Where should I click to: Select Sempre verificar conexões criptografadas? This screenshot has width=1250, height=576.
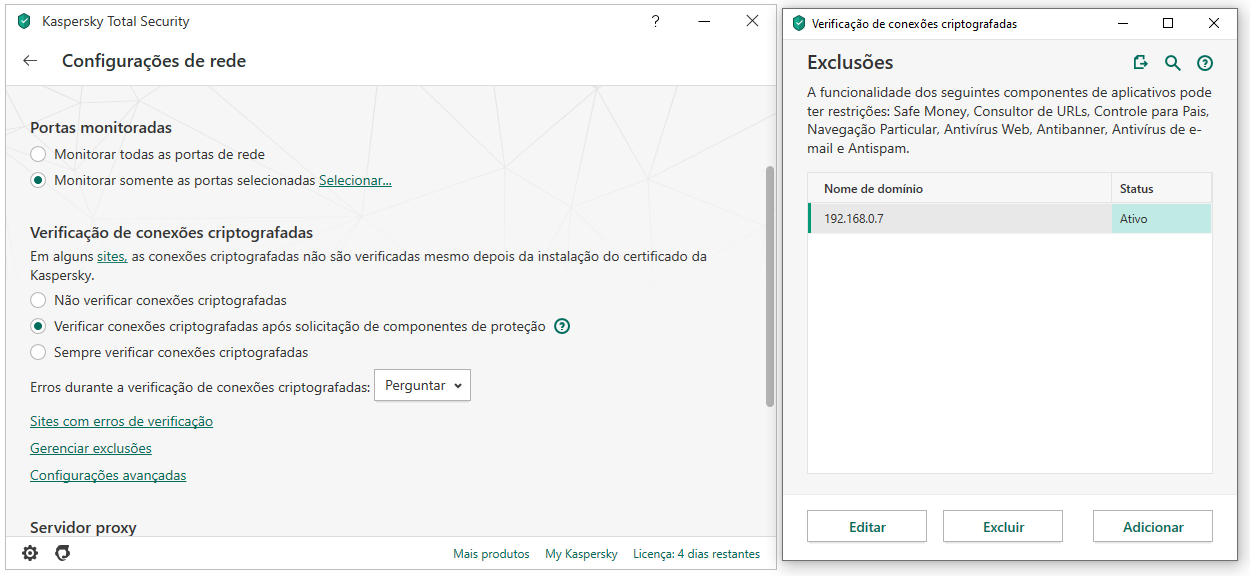[x=38, y=352]
